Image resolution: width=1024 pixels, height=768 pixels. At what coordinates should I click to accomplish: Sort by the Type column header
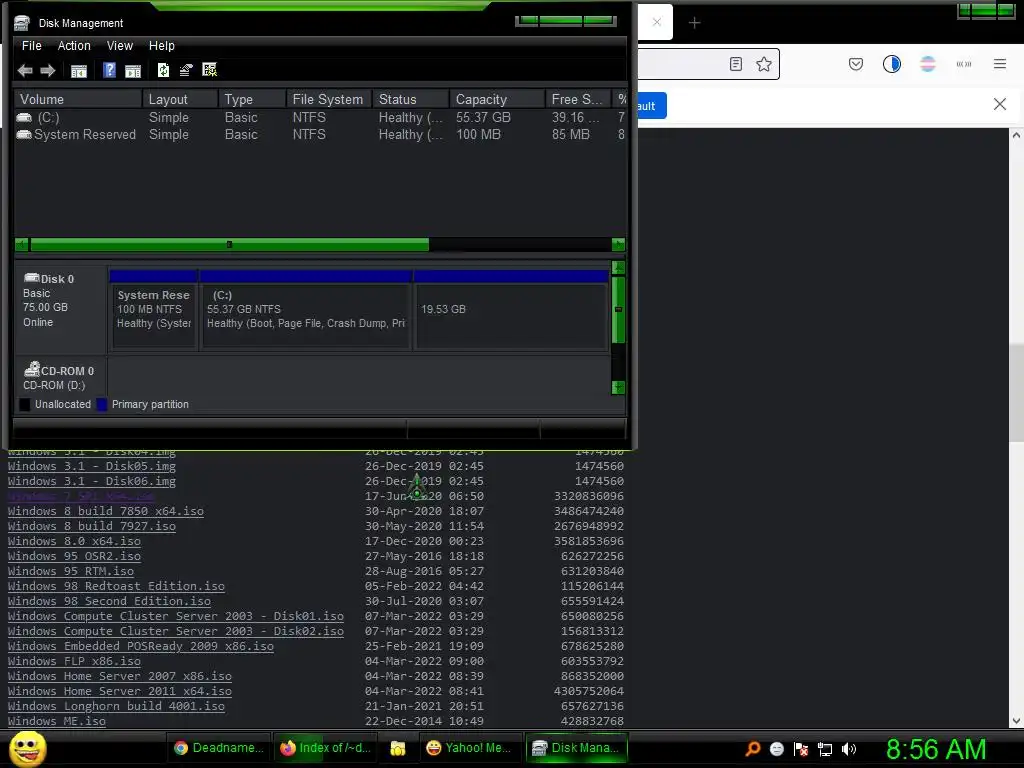tap(252, 99)
